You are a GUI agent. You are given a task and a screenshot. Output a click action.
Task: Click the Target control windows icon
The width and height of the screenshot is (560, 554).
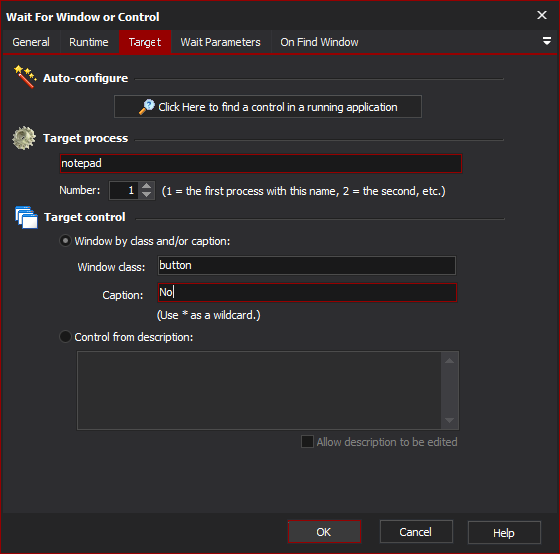(26, 217)
